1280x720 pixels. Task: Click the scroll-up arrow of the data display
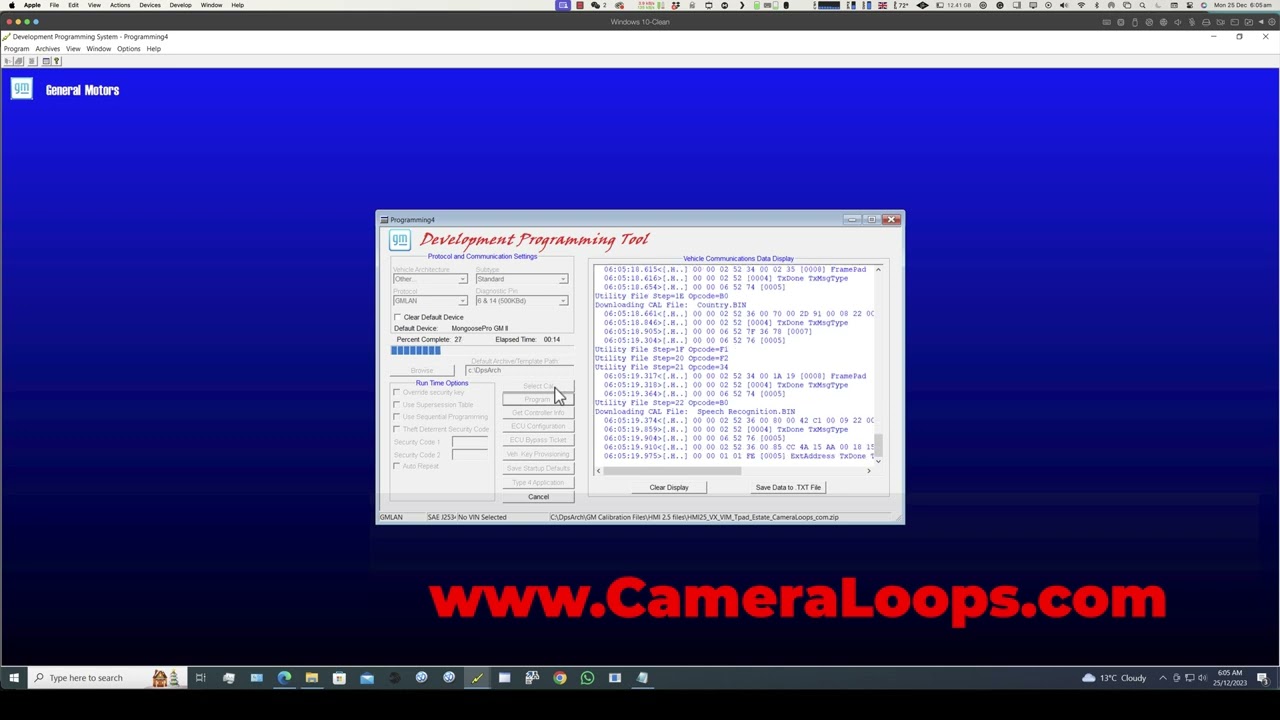point(878,269)
